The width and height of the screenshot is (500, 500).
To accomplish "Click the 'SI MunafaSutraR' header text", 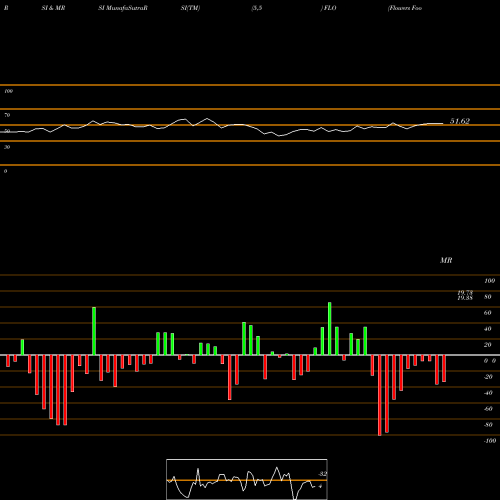I will 123,8.
